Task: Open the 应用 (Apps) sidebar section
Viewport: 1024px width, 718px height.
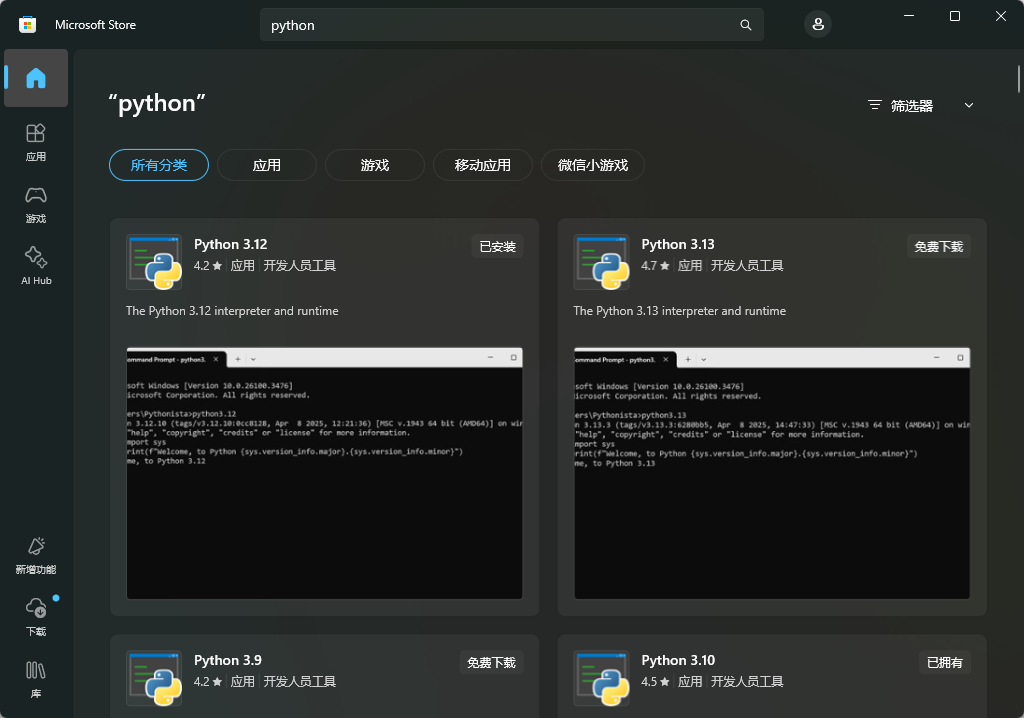Action: (x=36, y=142)
